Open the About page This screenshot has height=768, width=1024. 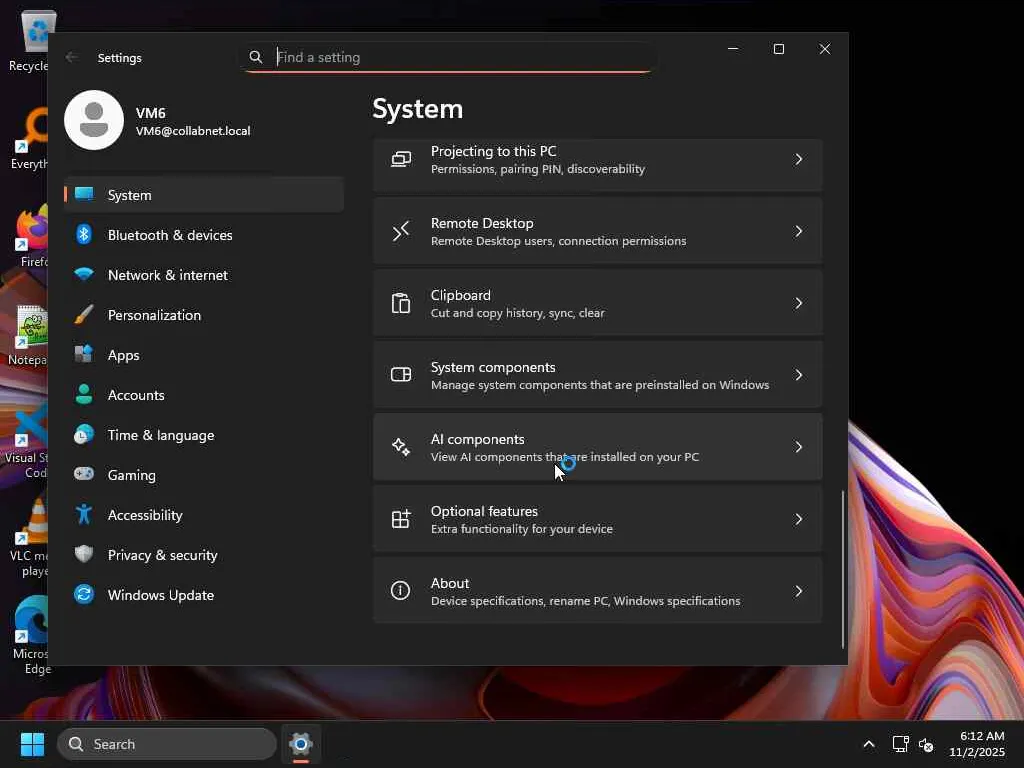tap(598, 591)
